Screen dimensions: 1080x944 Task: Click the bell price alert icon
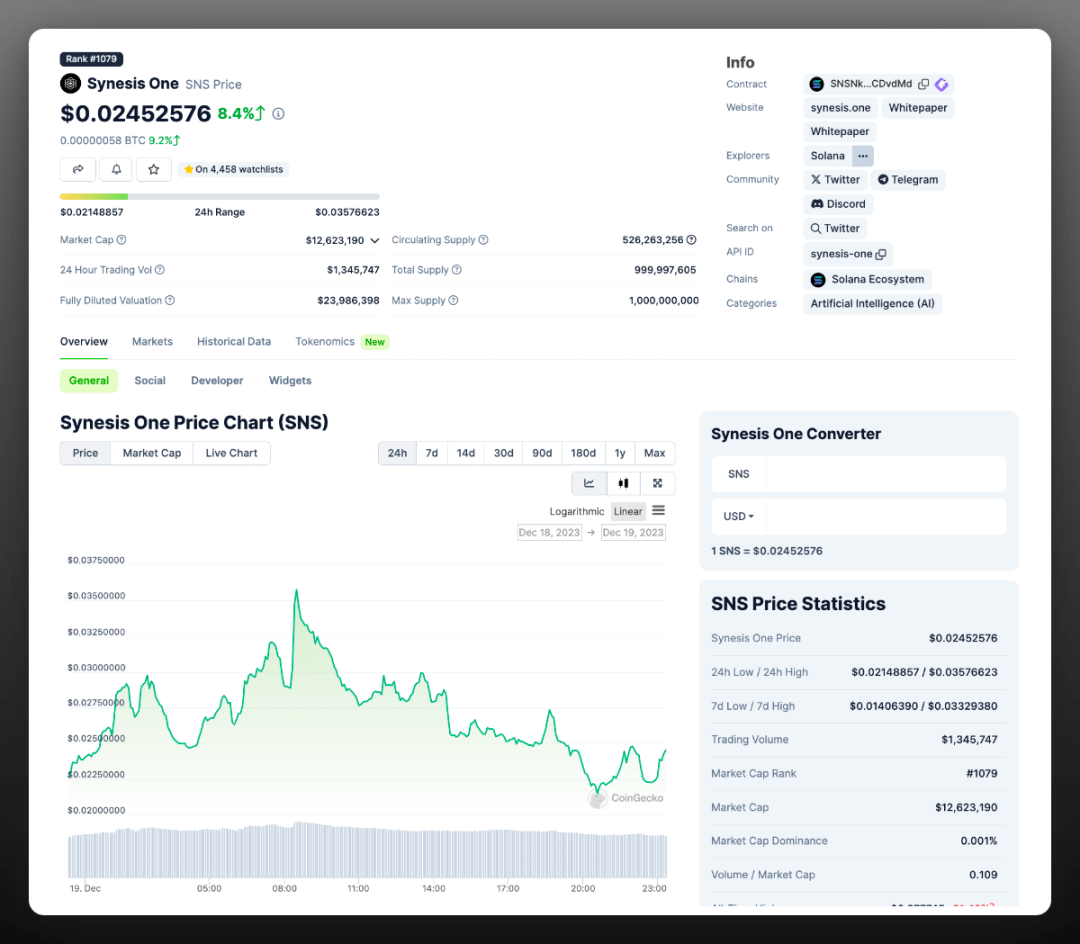coord(116,170)
